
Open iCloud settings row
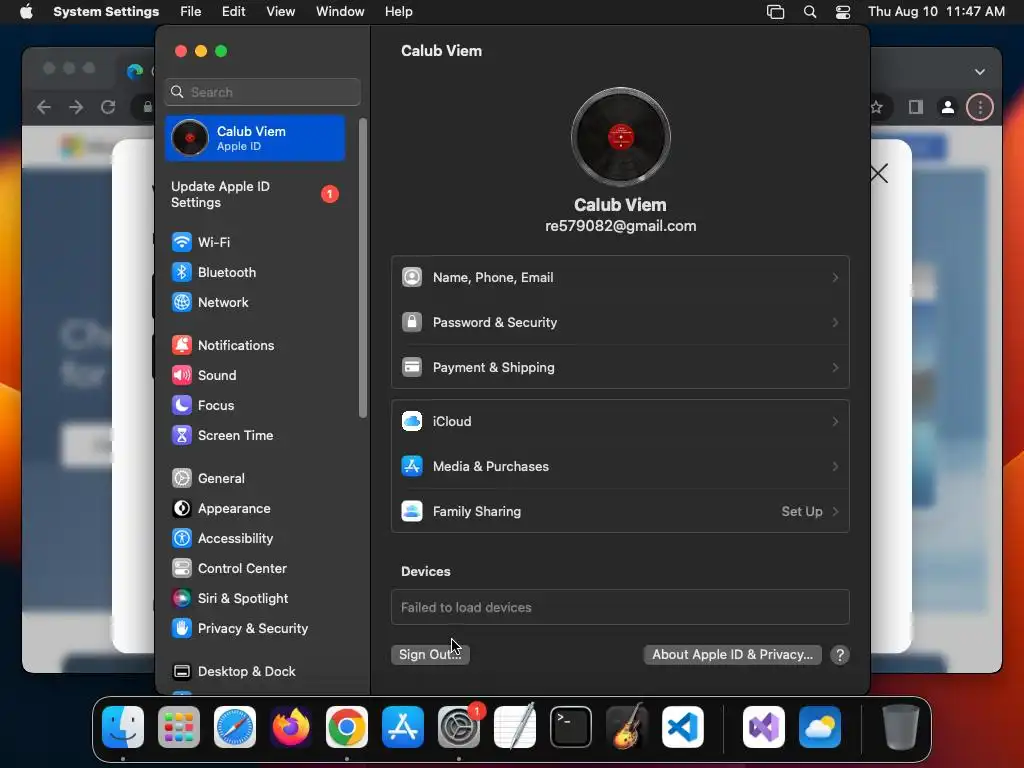620,422
